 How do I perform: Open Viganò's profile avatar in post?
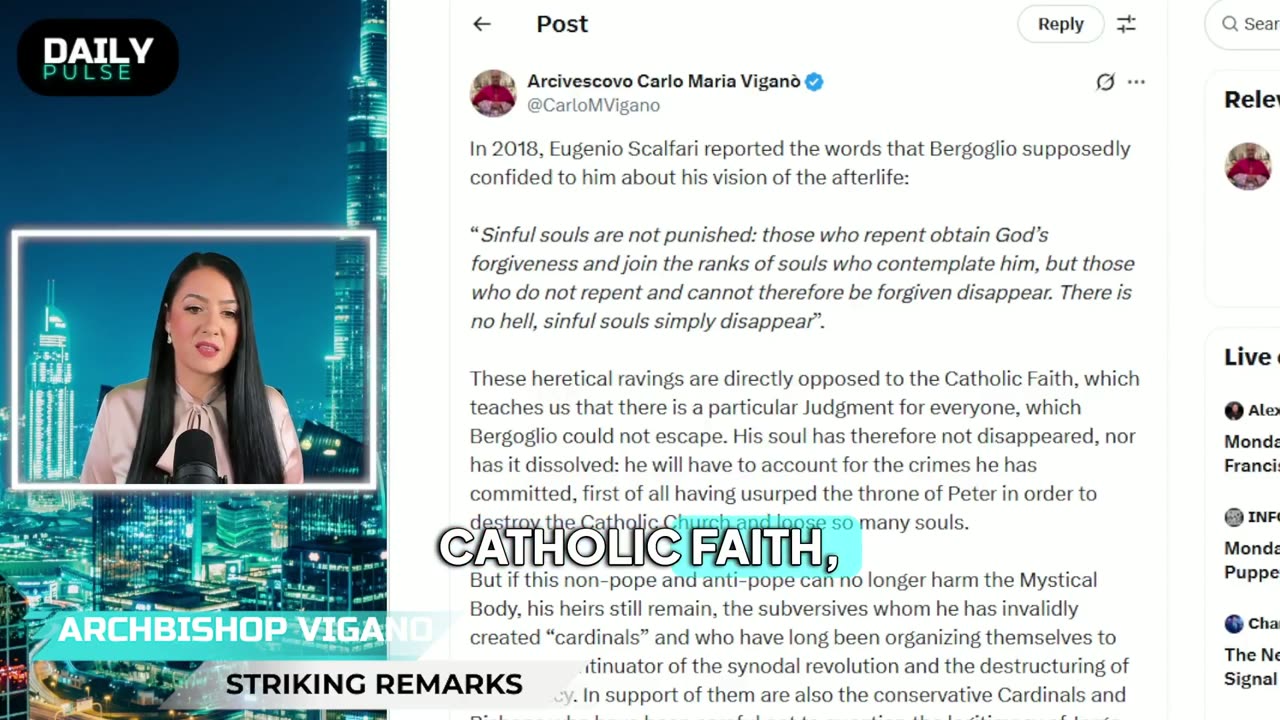click(493, 93)
